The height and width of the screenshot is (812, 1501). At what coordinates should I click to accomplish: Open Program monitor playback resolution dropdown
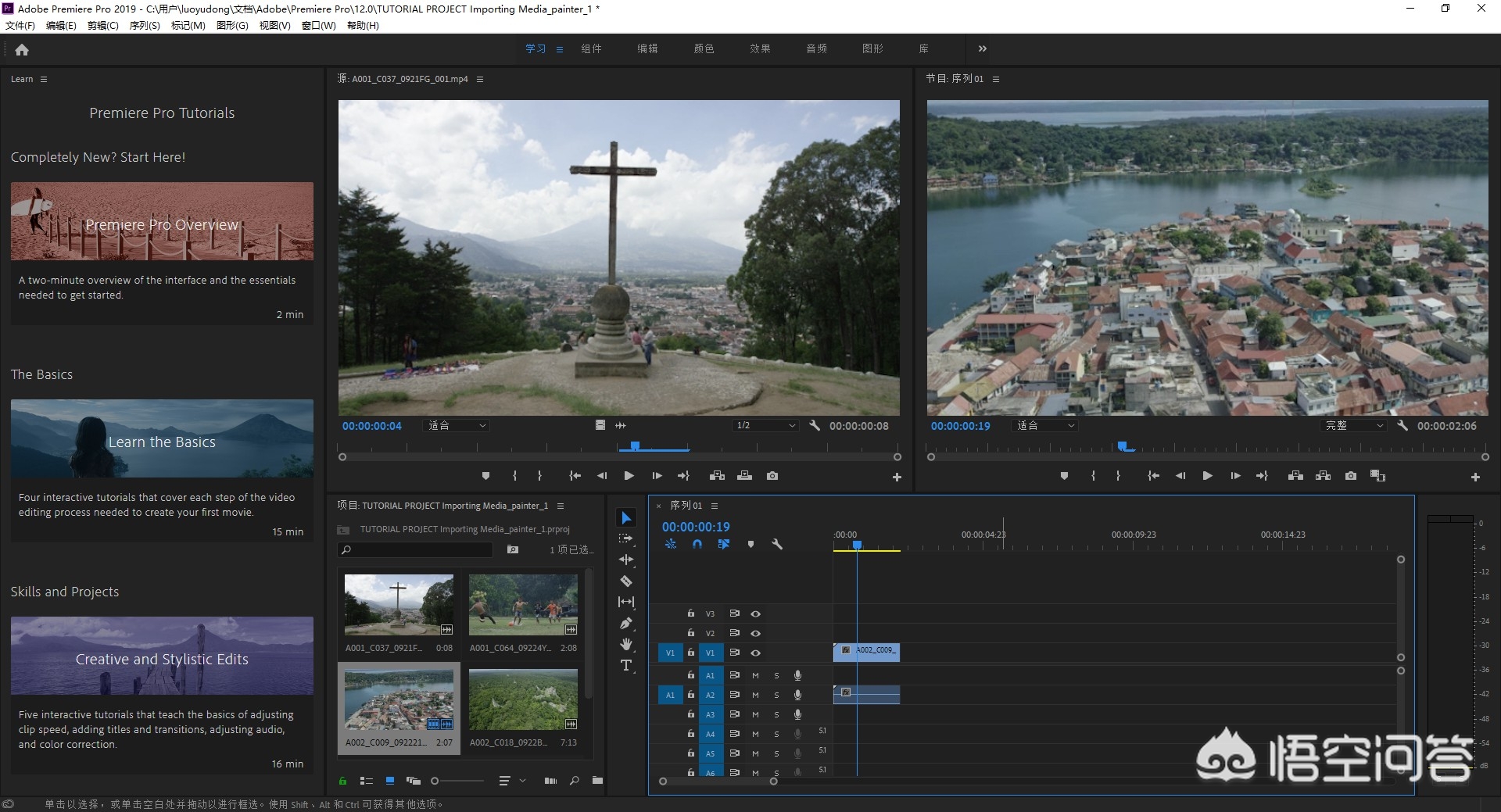click(x=1354, y=425)
